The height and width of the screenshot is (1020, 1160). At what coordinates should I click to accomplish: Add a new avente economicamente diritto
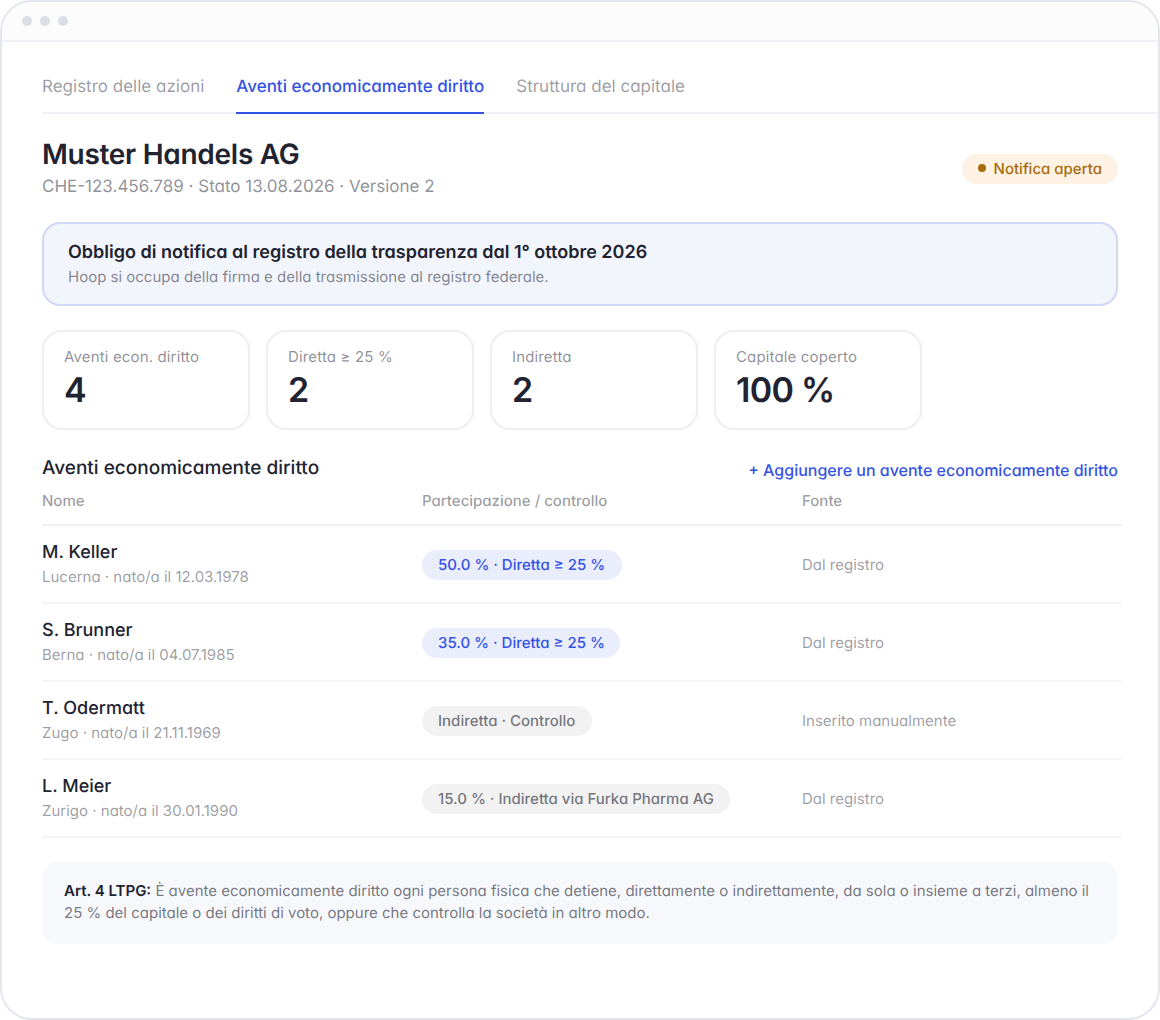[933, 470]
